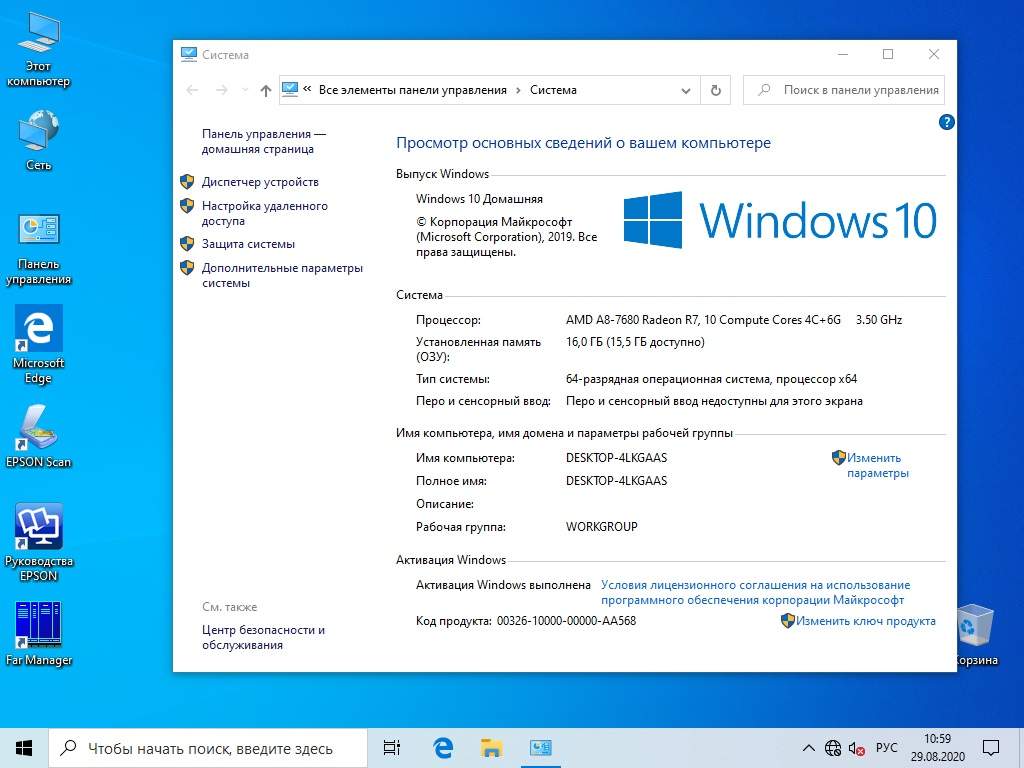This screenshot has height=768, width=1024.
Task: Launch the EPSON Scan desktop shortcut
Action: 39,436
